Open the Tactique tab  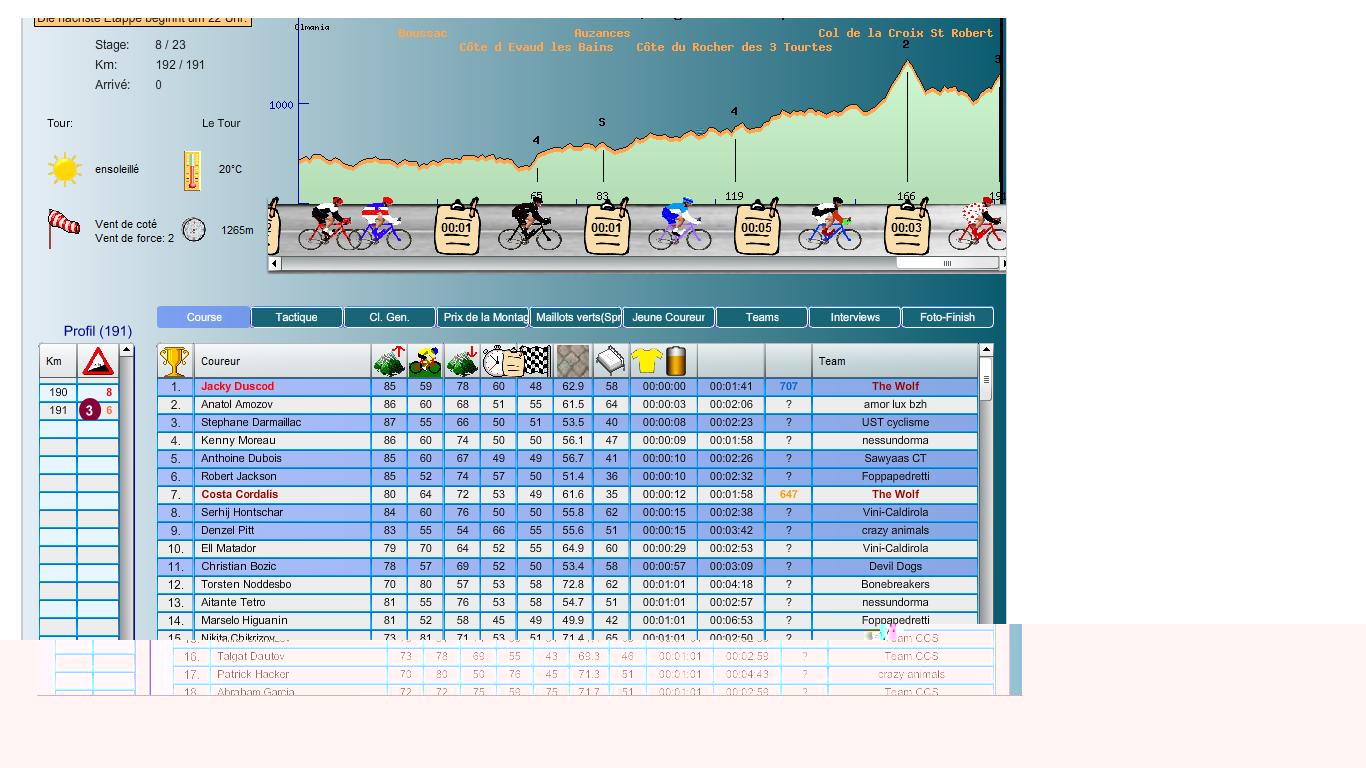[297, 317]
